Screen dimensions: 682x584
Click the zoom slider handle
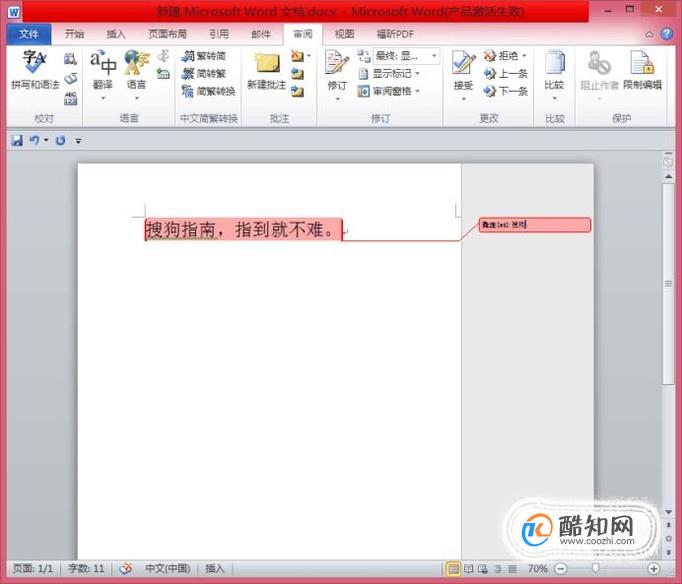click(x=595, y=568)
